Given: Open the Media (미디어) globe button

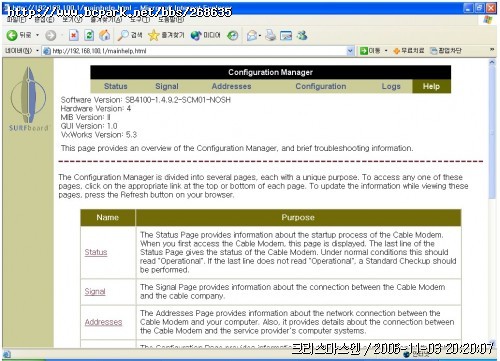Looking at the screenshot, I should click(x=205, y=35).
